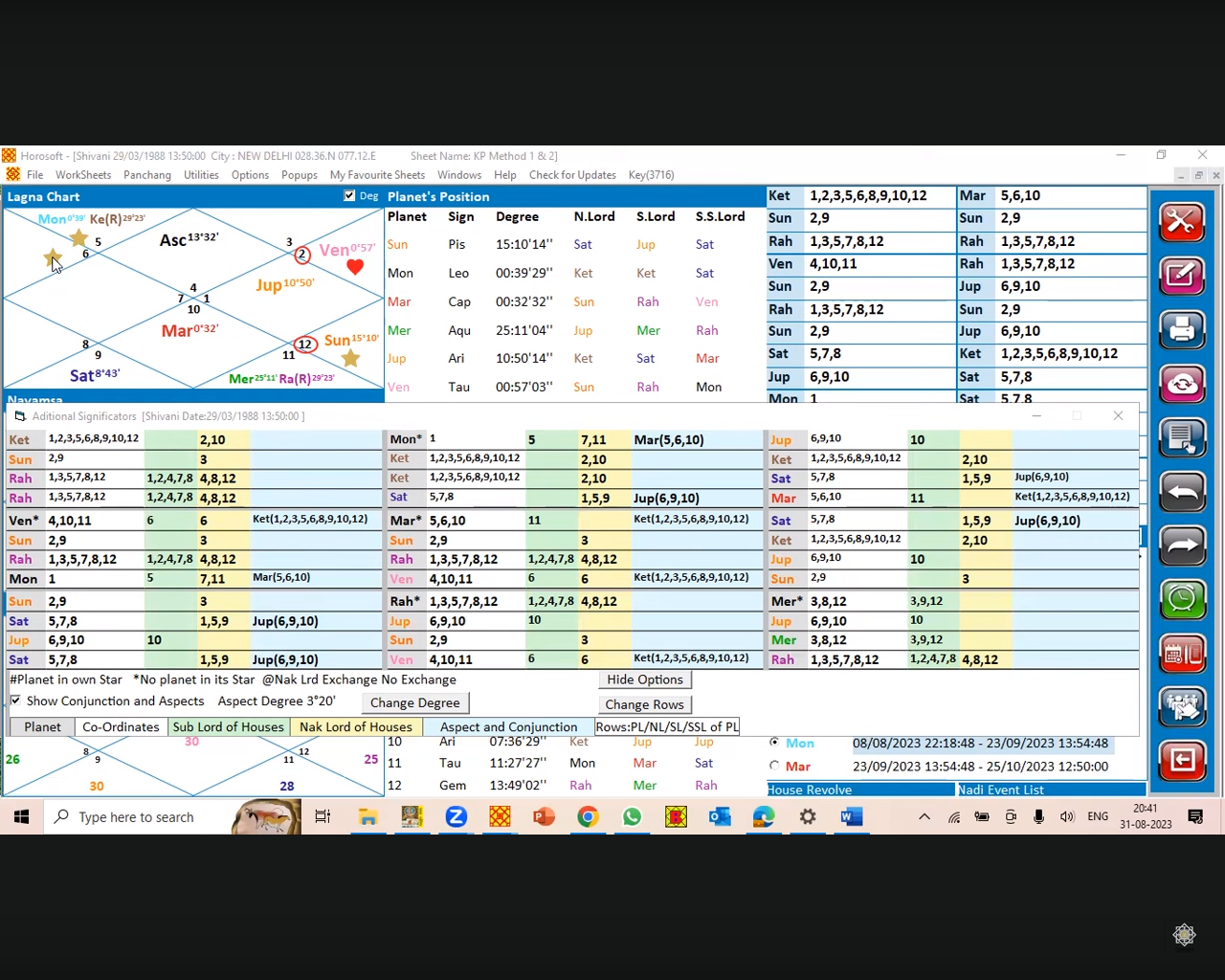Open the green alarm clock icon
1225x980 pixels.
[1182, 600]
